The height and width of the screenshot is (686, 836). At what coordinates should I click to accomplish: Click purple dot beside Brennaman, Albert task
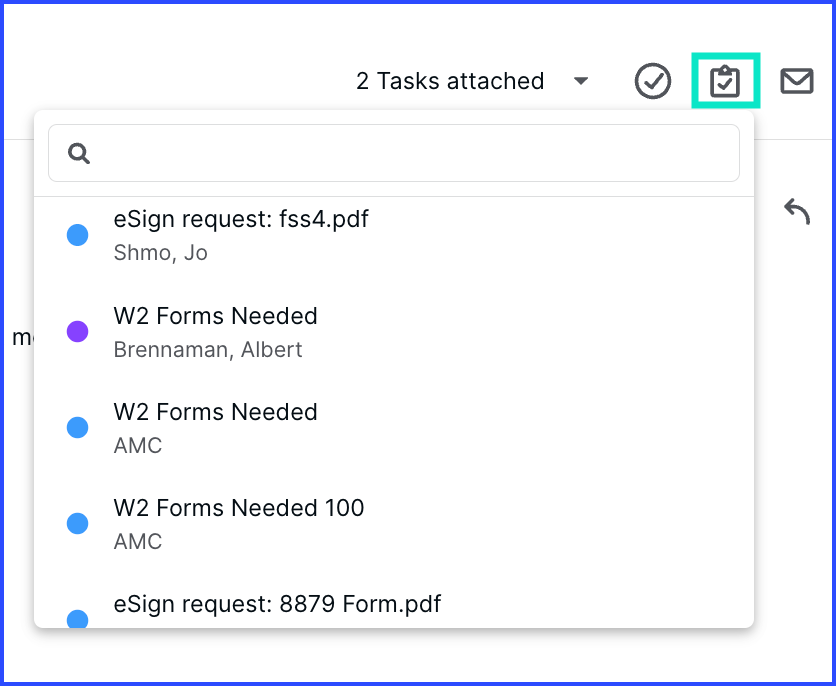click(77, 332)
